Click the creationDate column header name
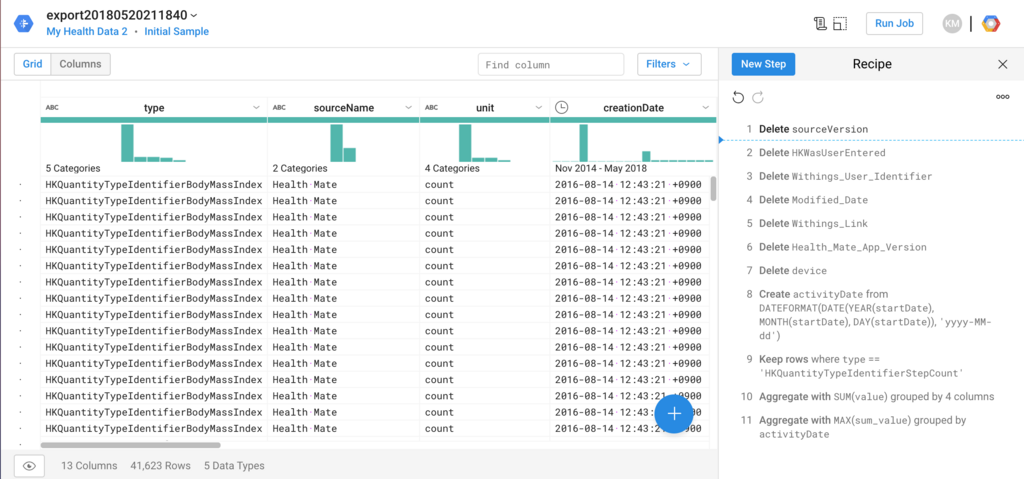Image resolution: width=1024 pixels, height=479 pixels. coord(633,108)
